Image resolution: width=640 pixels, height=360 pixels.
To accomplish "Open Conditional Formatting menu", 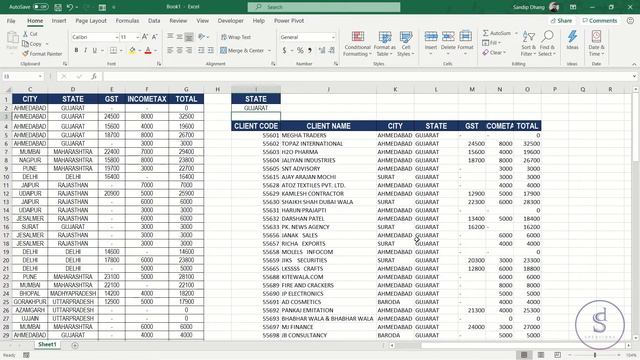I will click(x=357, y=43).
